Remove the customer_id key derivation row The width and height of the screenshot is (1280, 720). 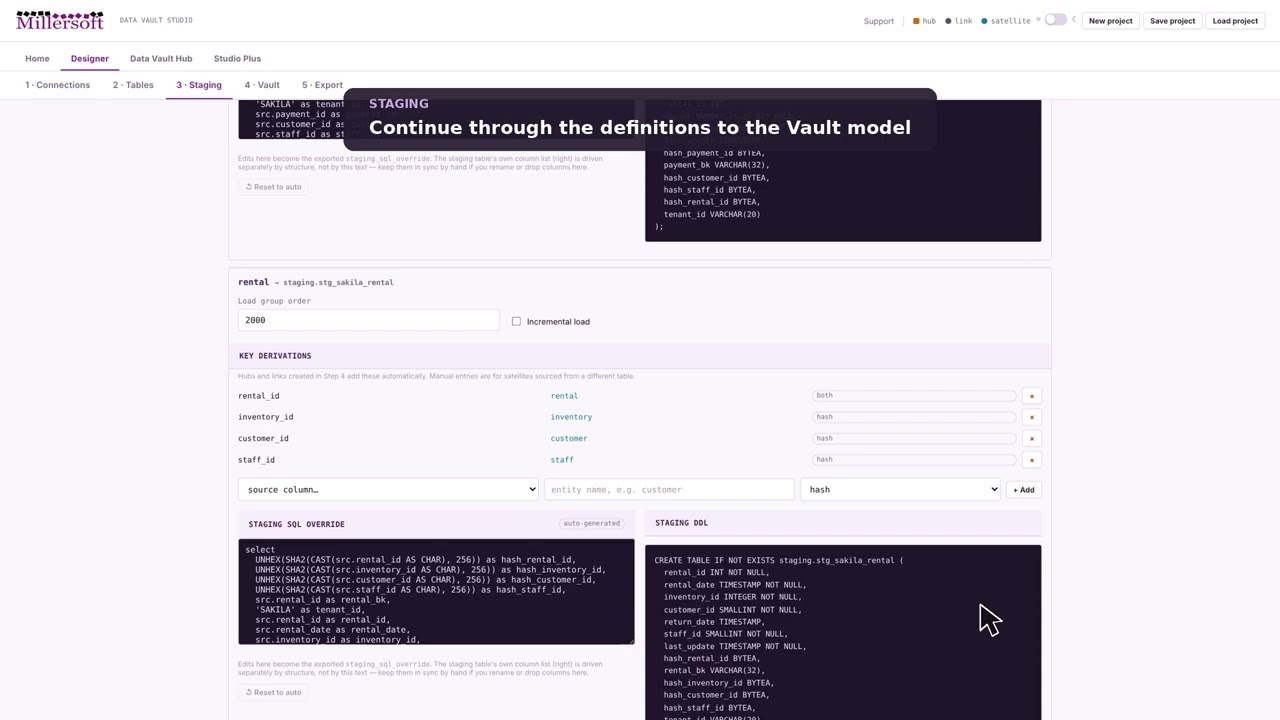[x=1032, y=439]
